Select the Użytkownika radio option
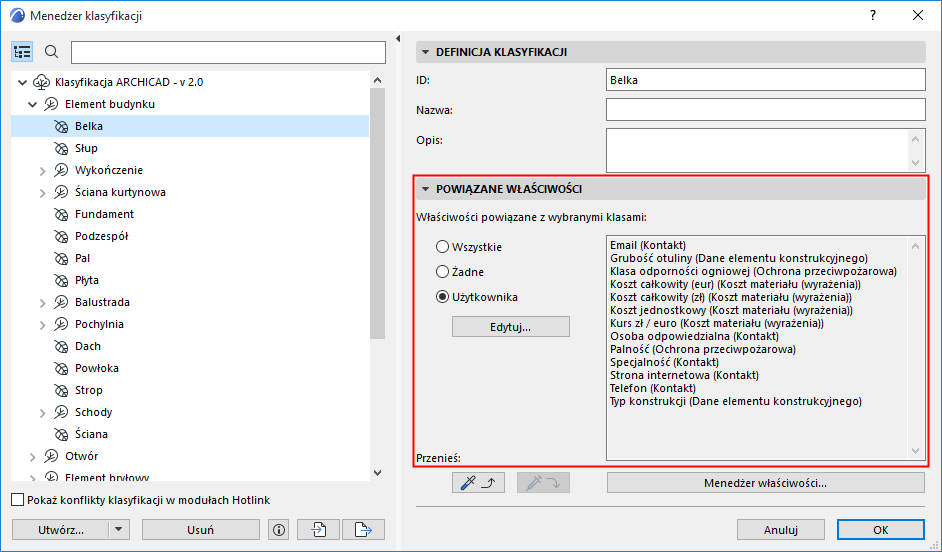Screen dimensions: 942x552 click(443, 297)
